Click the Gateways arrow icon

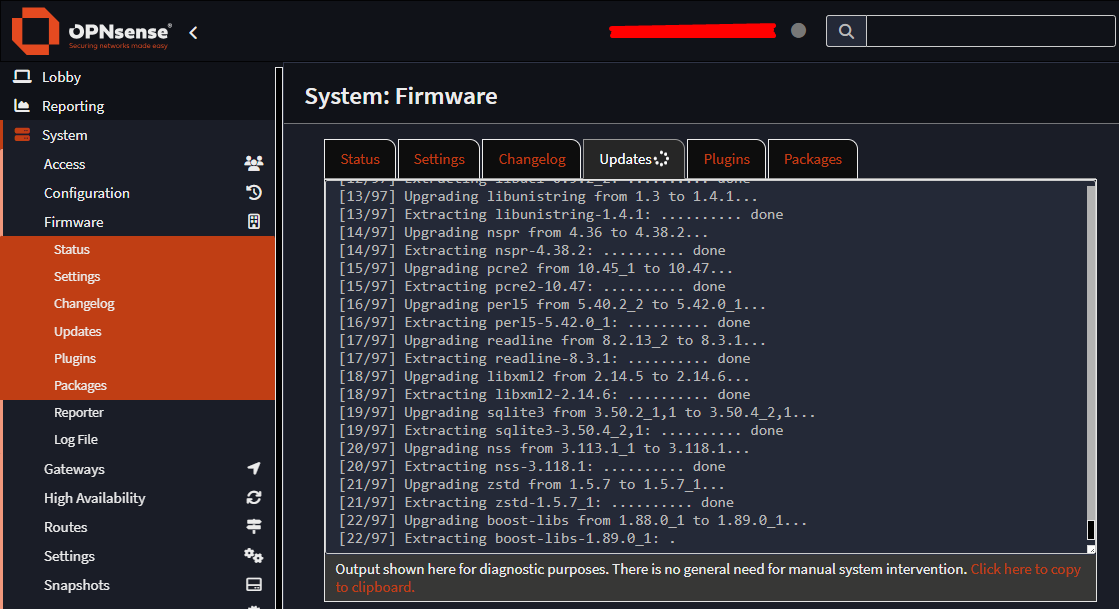253,468
